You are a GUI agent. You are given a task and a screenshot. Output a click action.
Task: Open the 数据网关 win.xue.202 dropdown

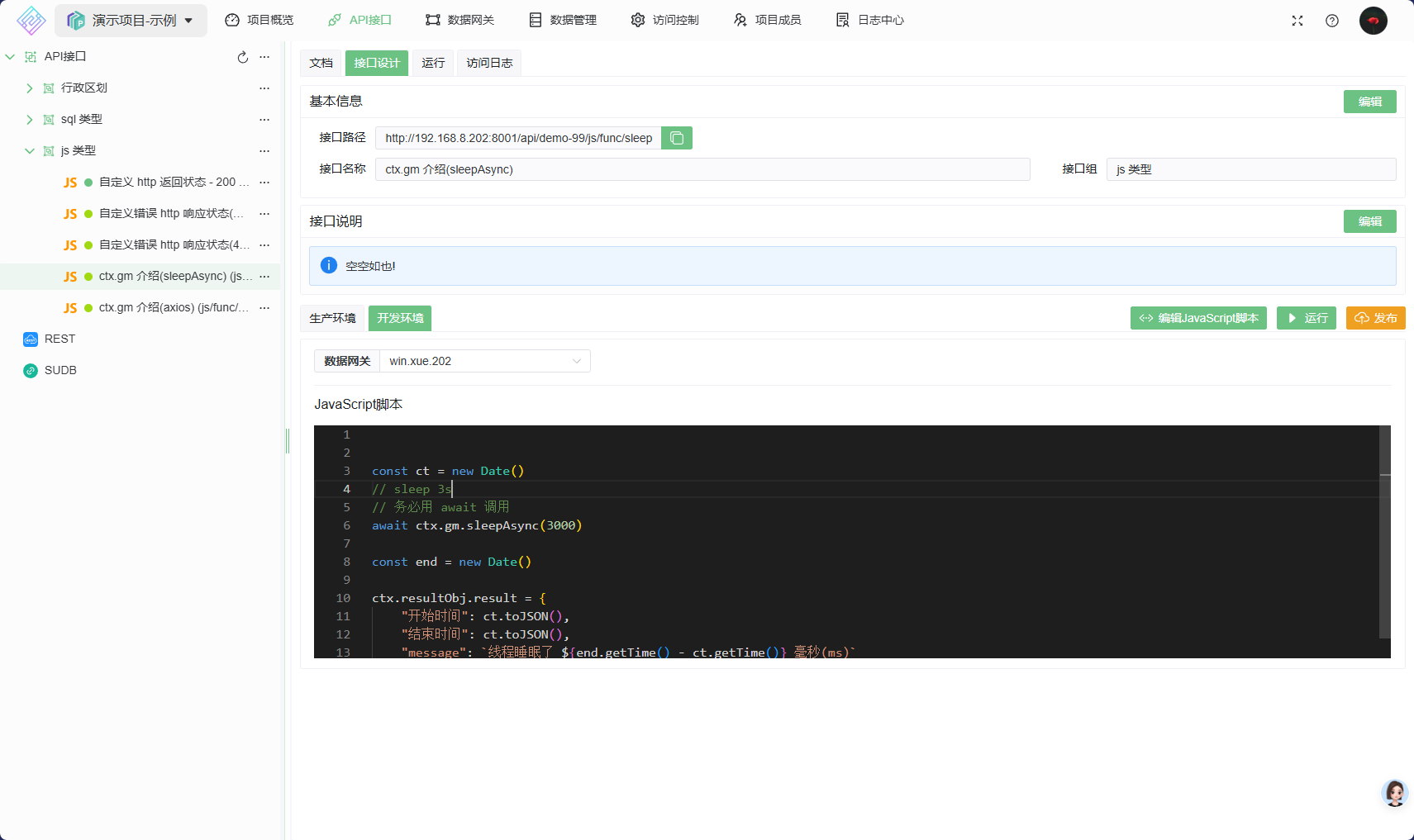(484, 361)
